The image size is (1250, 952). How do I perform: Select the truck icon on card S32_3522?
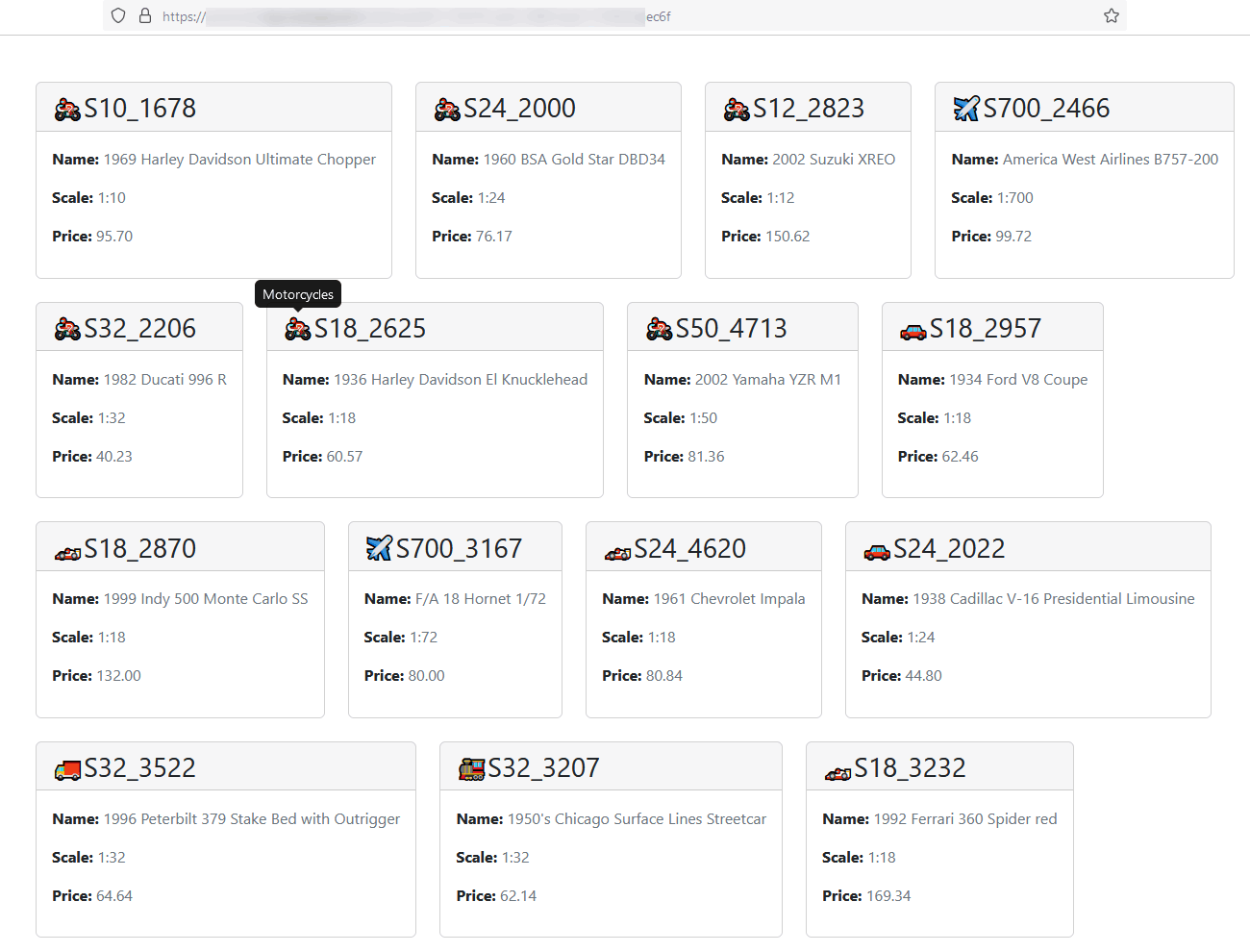pyautogui.click(x=66, y=767)
